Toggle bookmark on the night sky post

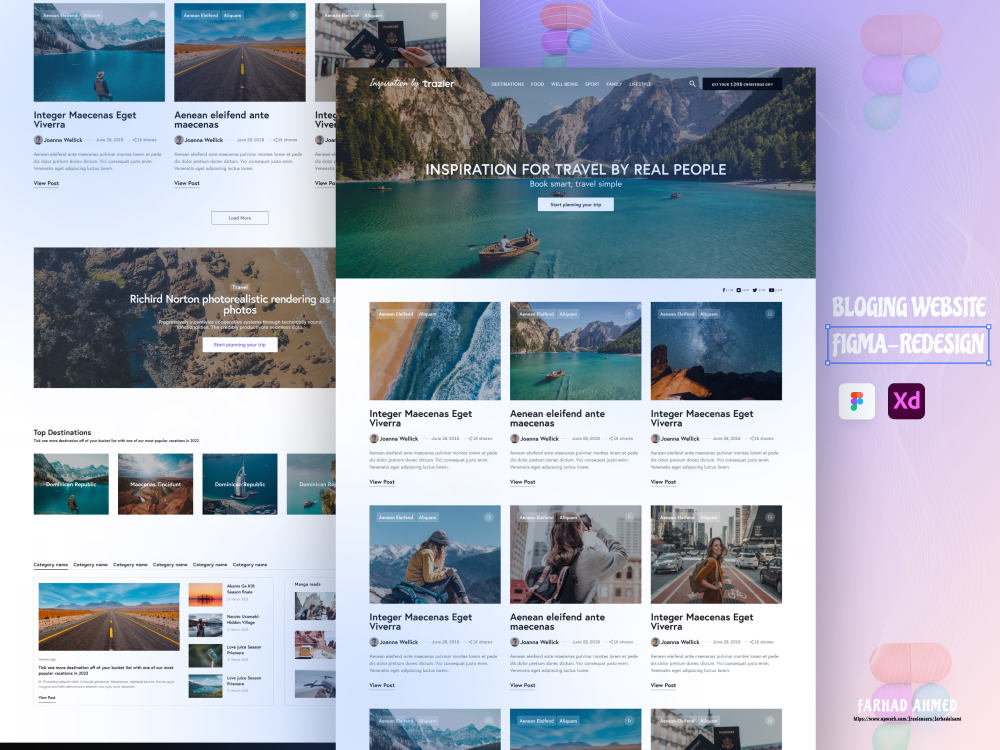(x=768, y=313)
